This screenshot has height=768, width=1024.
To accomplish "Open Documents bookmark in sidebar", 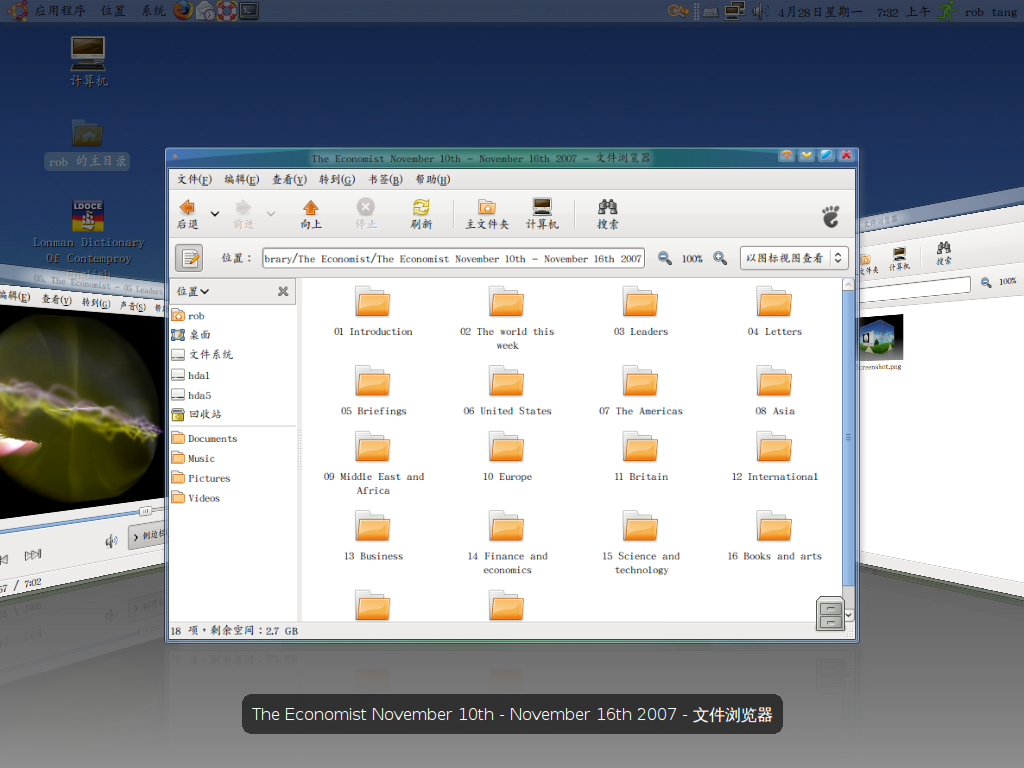I will (204, 438).
